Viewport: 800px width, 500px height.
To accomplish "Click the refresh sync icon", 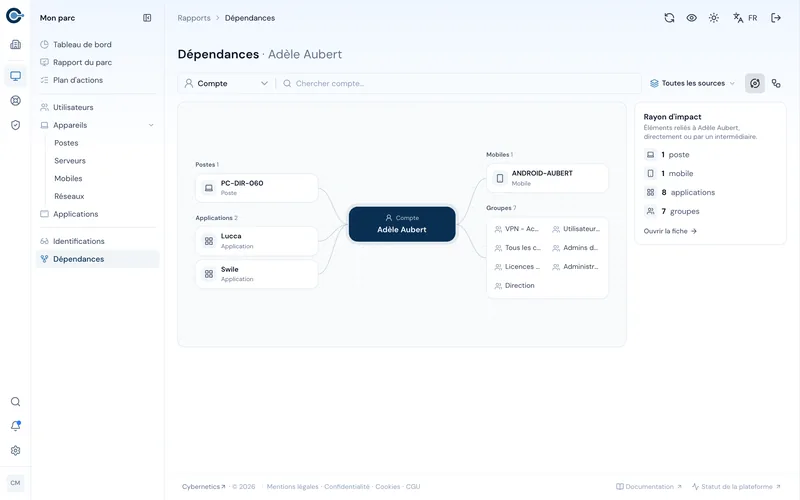I will [x=669, y=18].
